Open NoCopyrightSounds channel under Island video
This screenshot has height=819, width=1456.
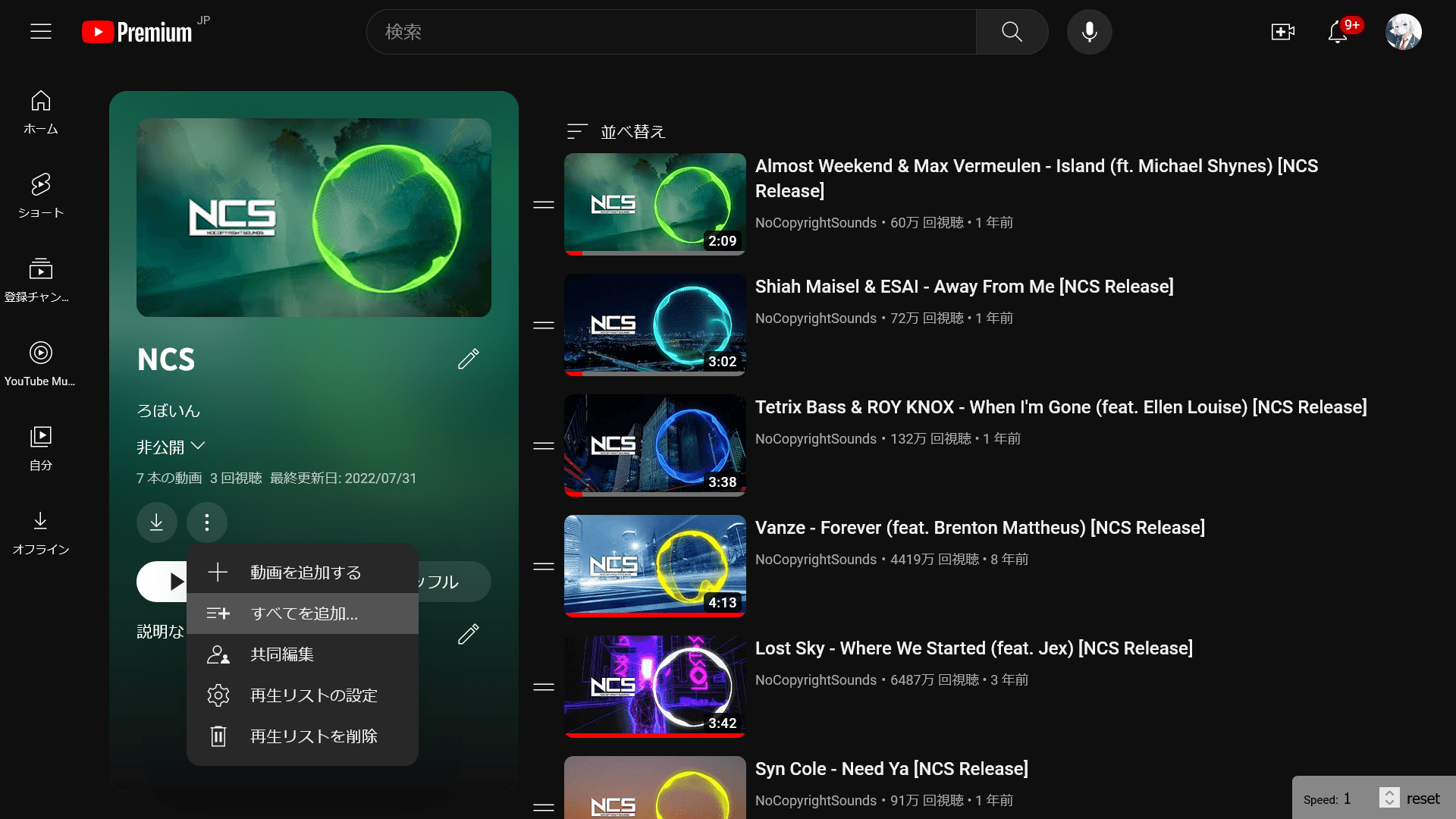816,223
